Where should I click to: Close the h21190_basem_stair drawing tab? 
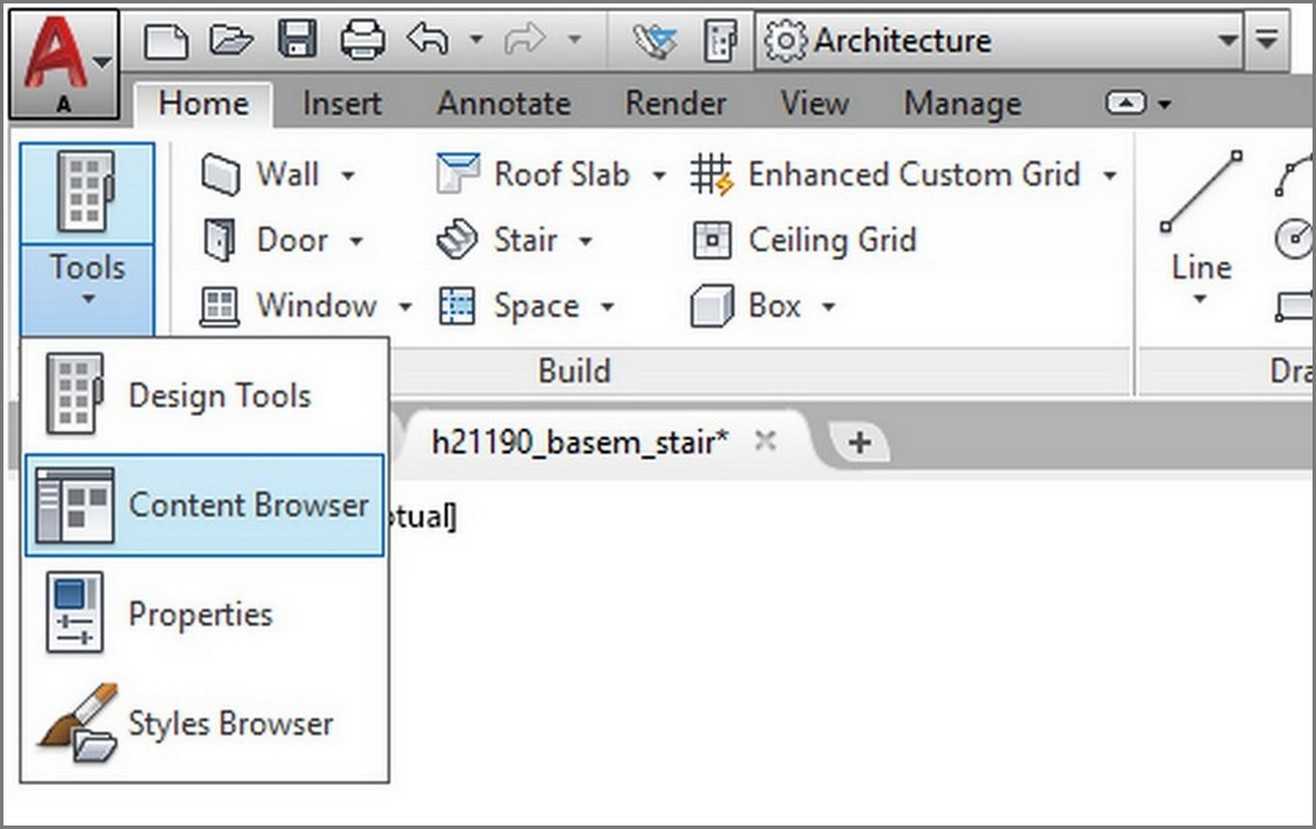765,441
